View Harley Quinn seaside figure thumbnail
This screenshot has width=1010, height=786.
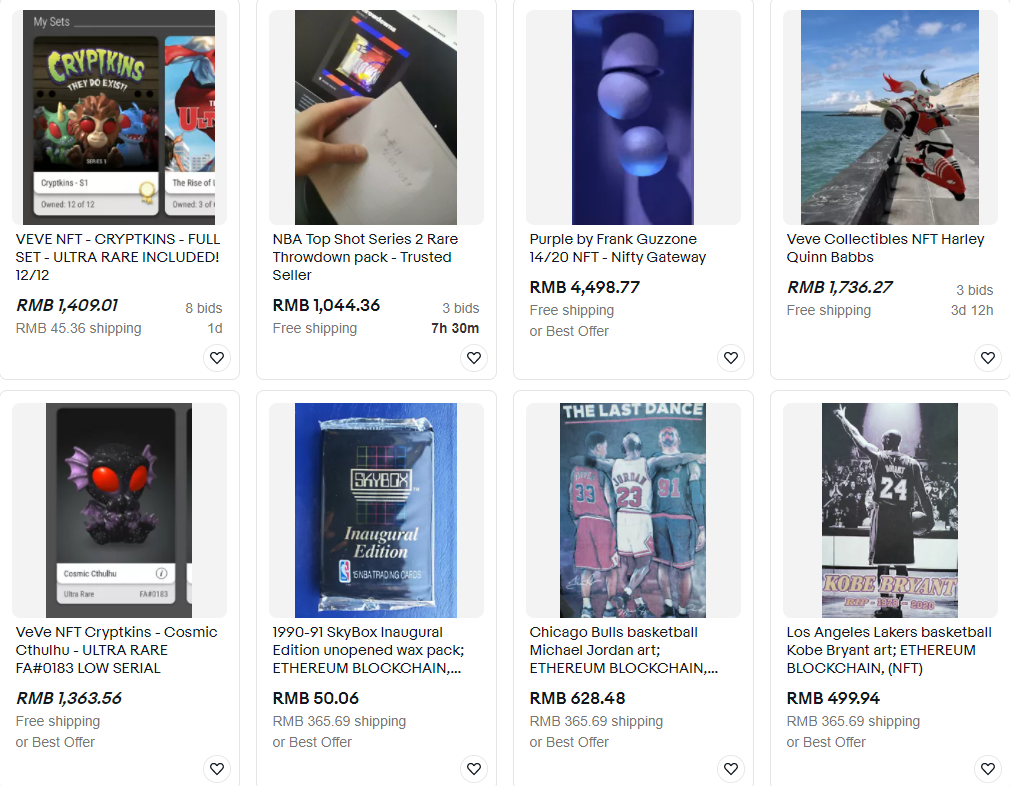[890, 117]
